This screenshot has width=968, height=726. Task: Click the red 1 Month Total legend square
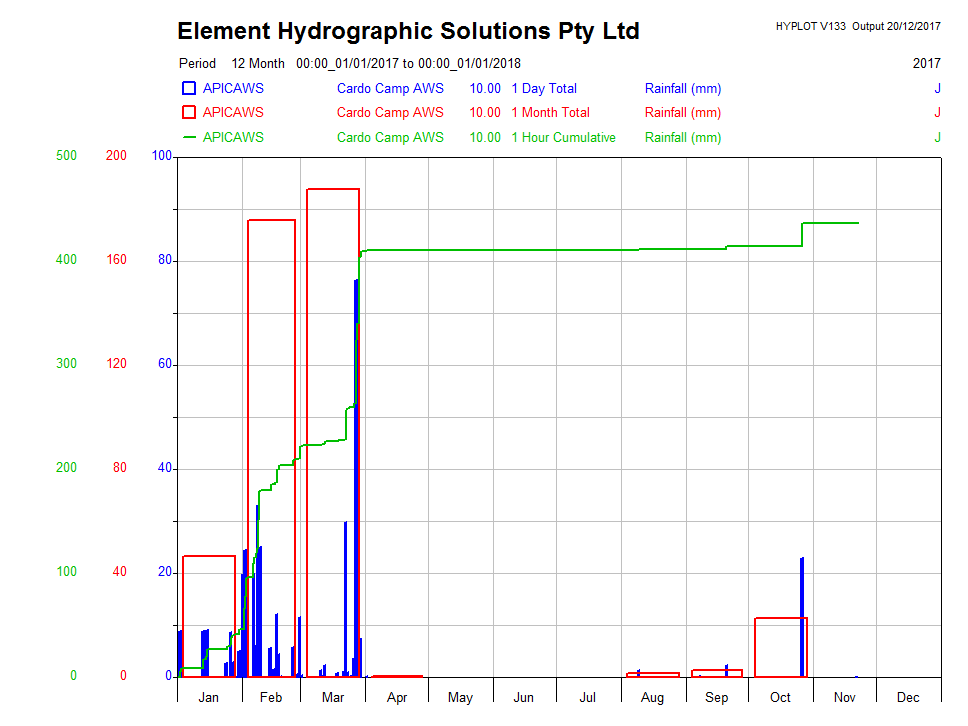[188, 113]
